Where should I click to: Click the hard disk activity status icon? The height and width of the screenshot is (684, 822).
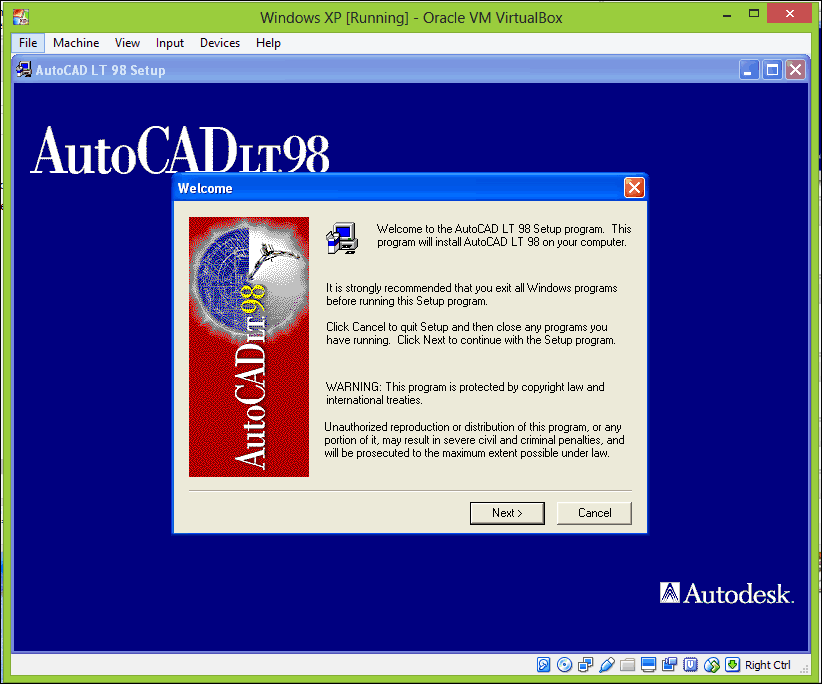(x=543, y=665)
